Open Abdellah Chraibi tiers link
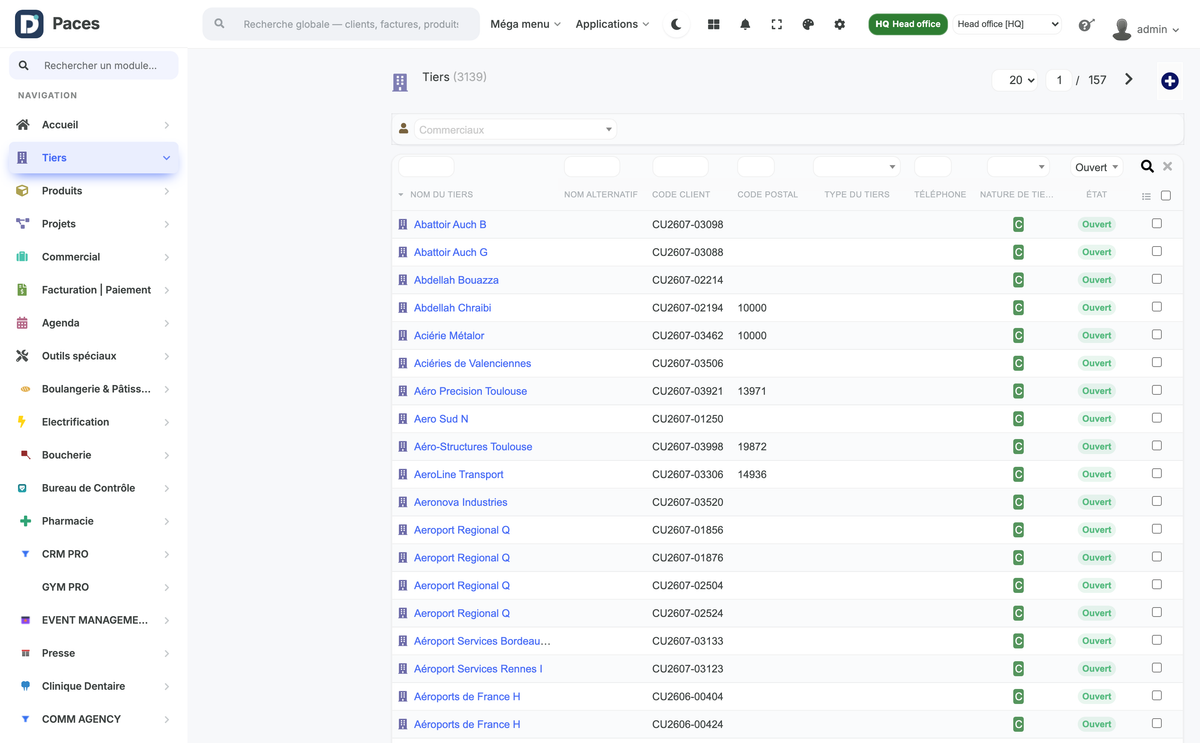Screen dimensions: 1200x743 (452, 308)
